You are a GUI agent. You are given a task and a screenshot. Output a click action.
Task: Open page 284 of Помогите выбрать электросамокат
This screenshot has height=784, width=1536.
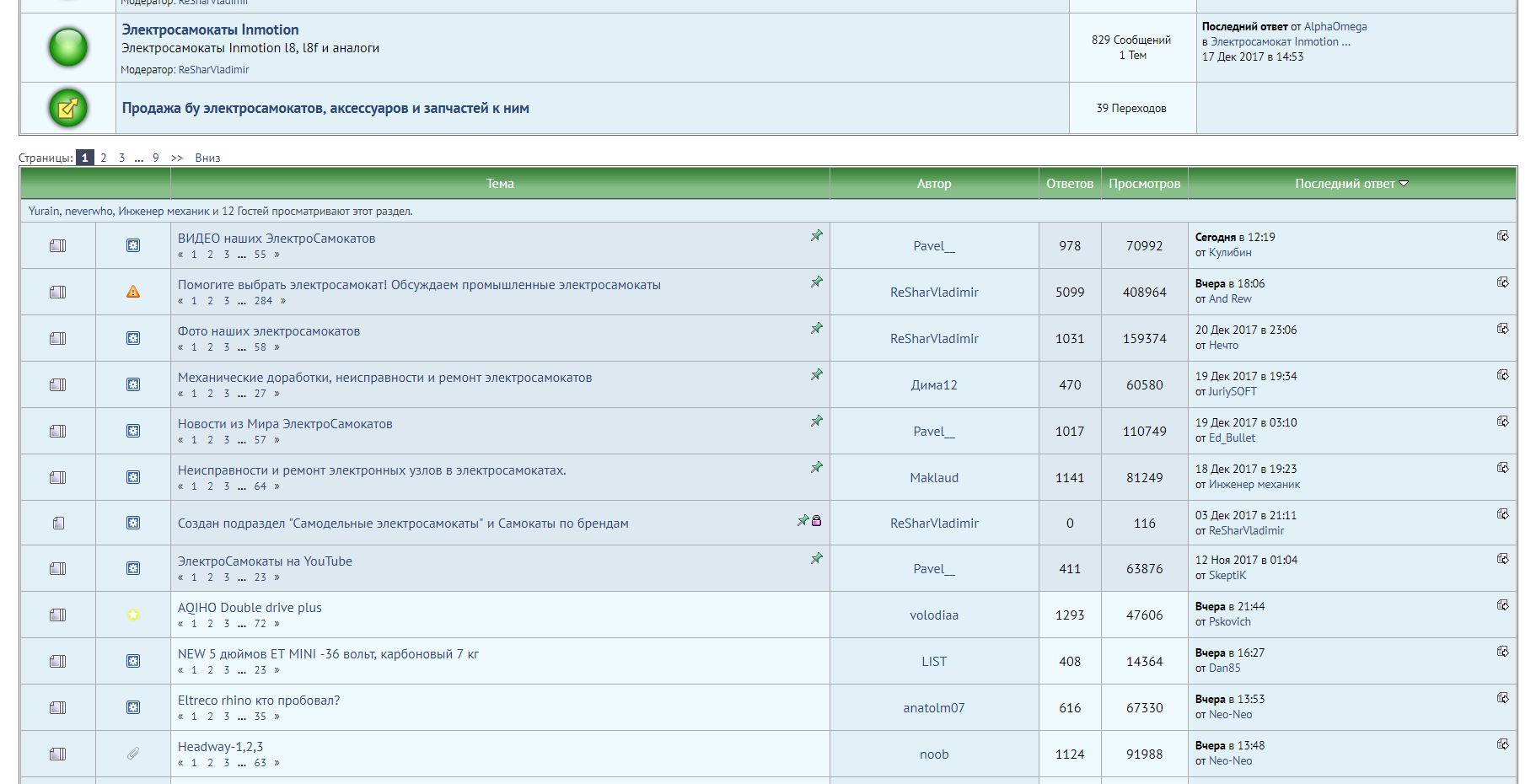tap(263, 301)
